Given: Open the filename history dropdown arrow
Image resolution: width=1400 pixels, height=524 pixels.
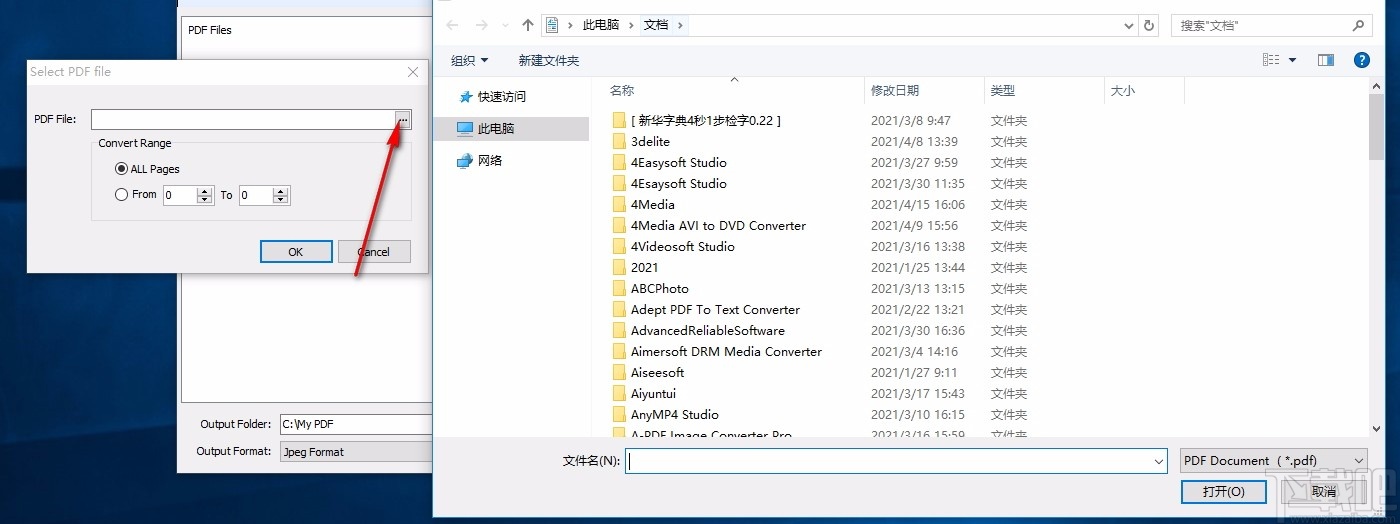Looking at the screenshot, I should [x=1159, y=461].
